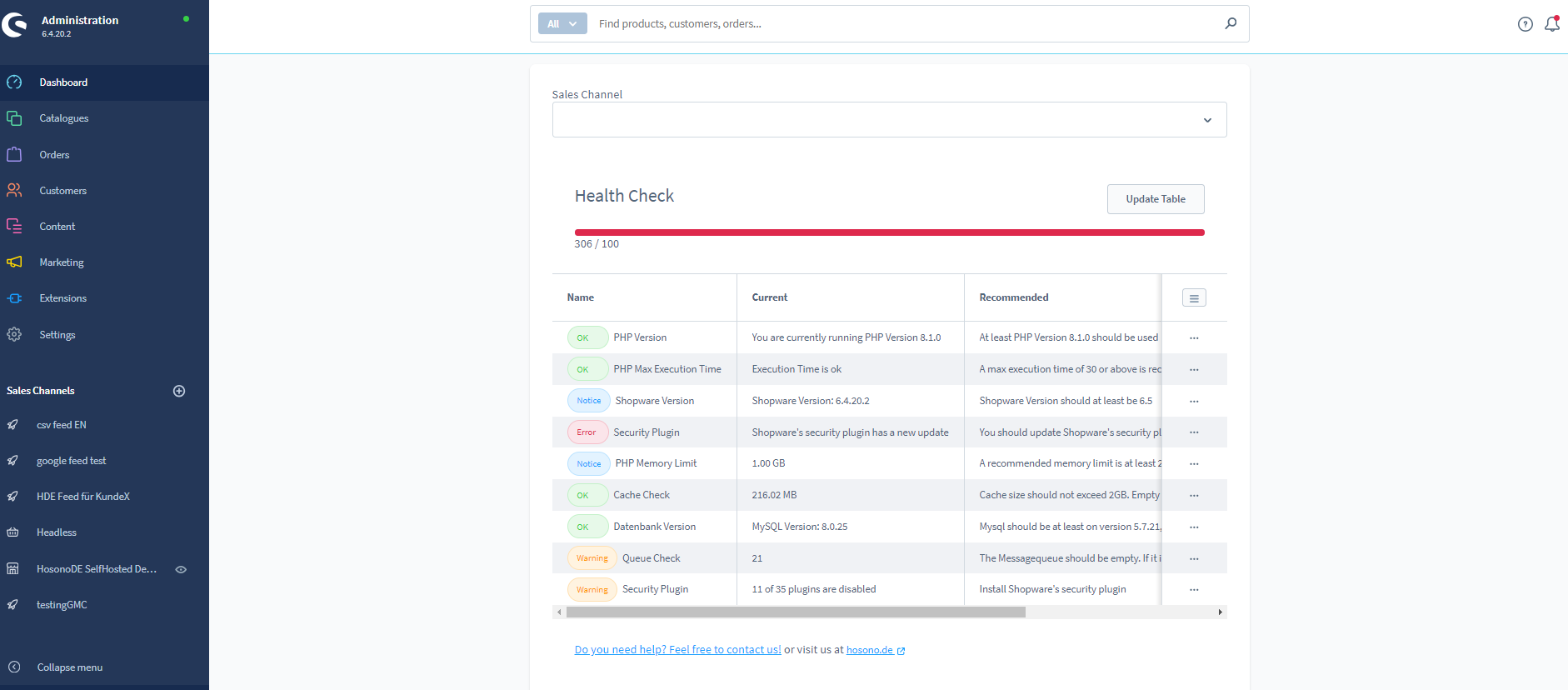The image size is (1568, 690).
Task: Toggle storefront visibility eye for HosonoDE
Action: point(181,569)
